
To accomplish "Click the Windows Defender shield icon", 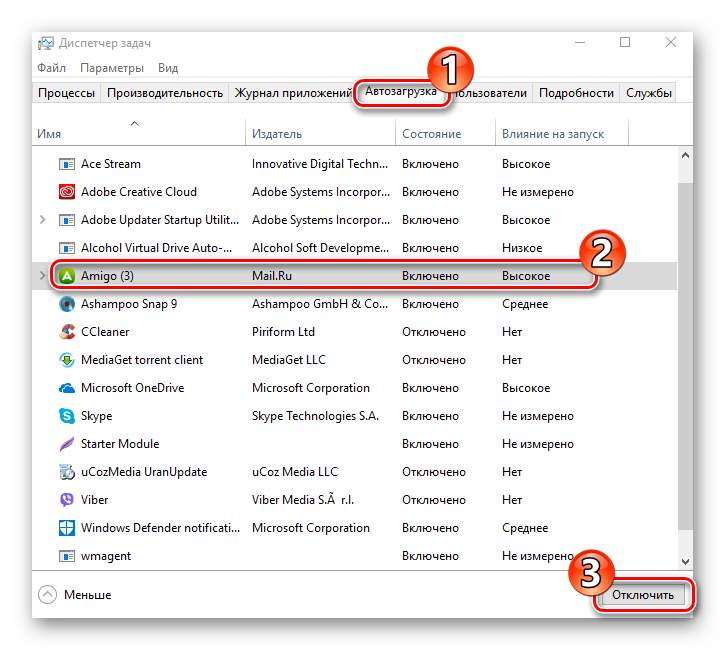I will pos(67,528).
